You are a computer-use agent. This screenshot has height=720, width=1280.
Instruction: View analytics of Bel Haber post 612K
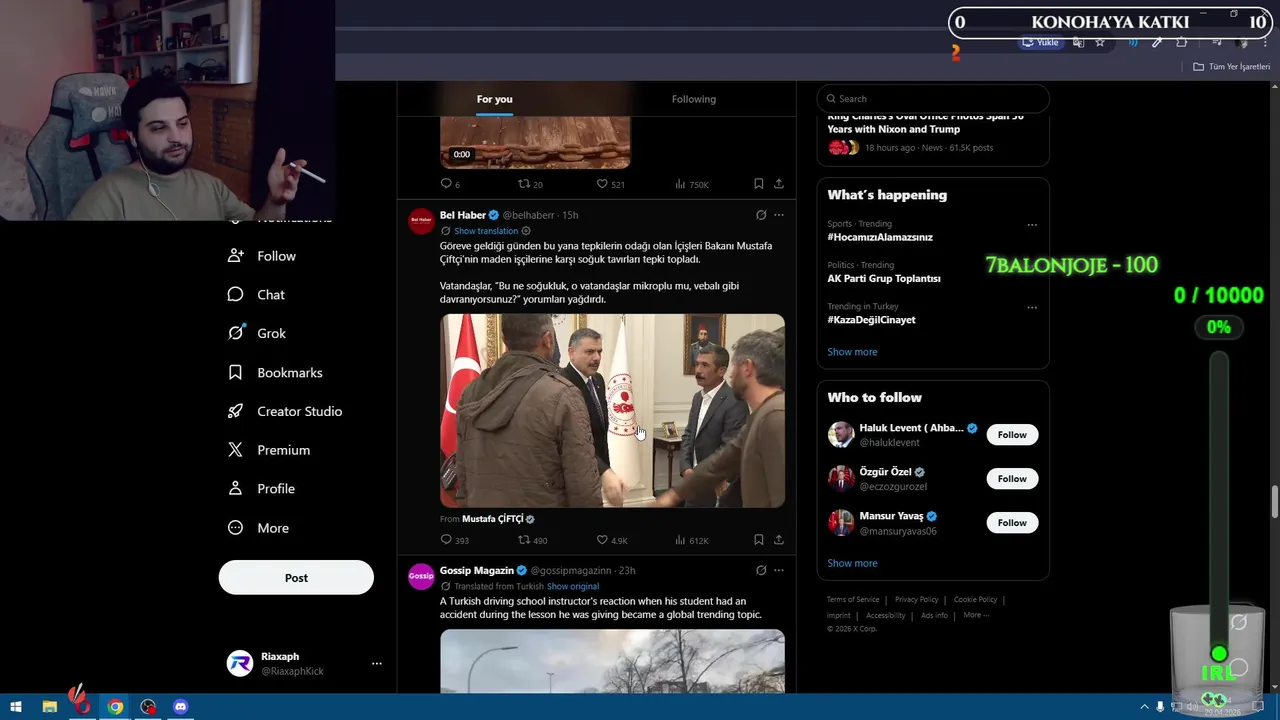click(691, 540)
